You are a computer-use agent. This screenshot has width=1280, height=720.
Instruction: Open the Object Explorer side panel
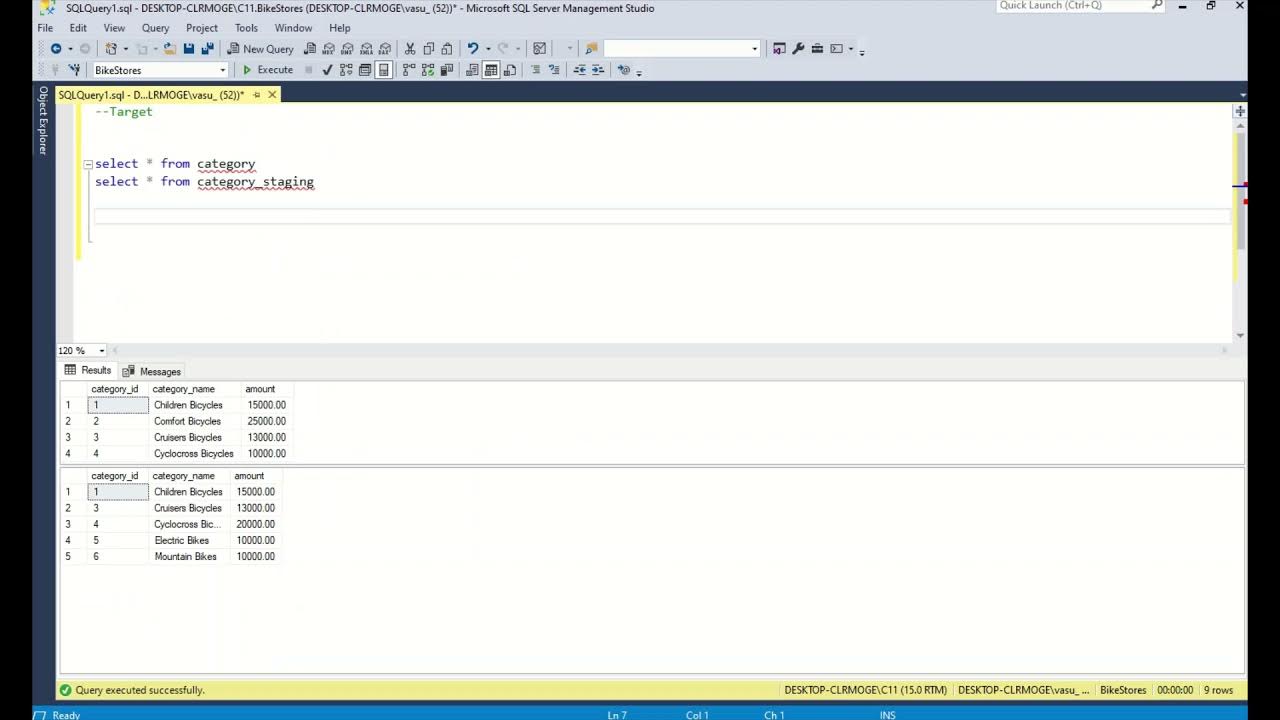(43, 120)
